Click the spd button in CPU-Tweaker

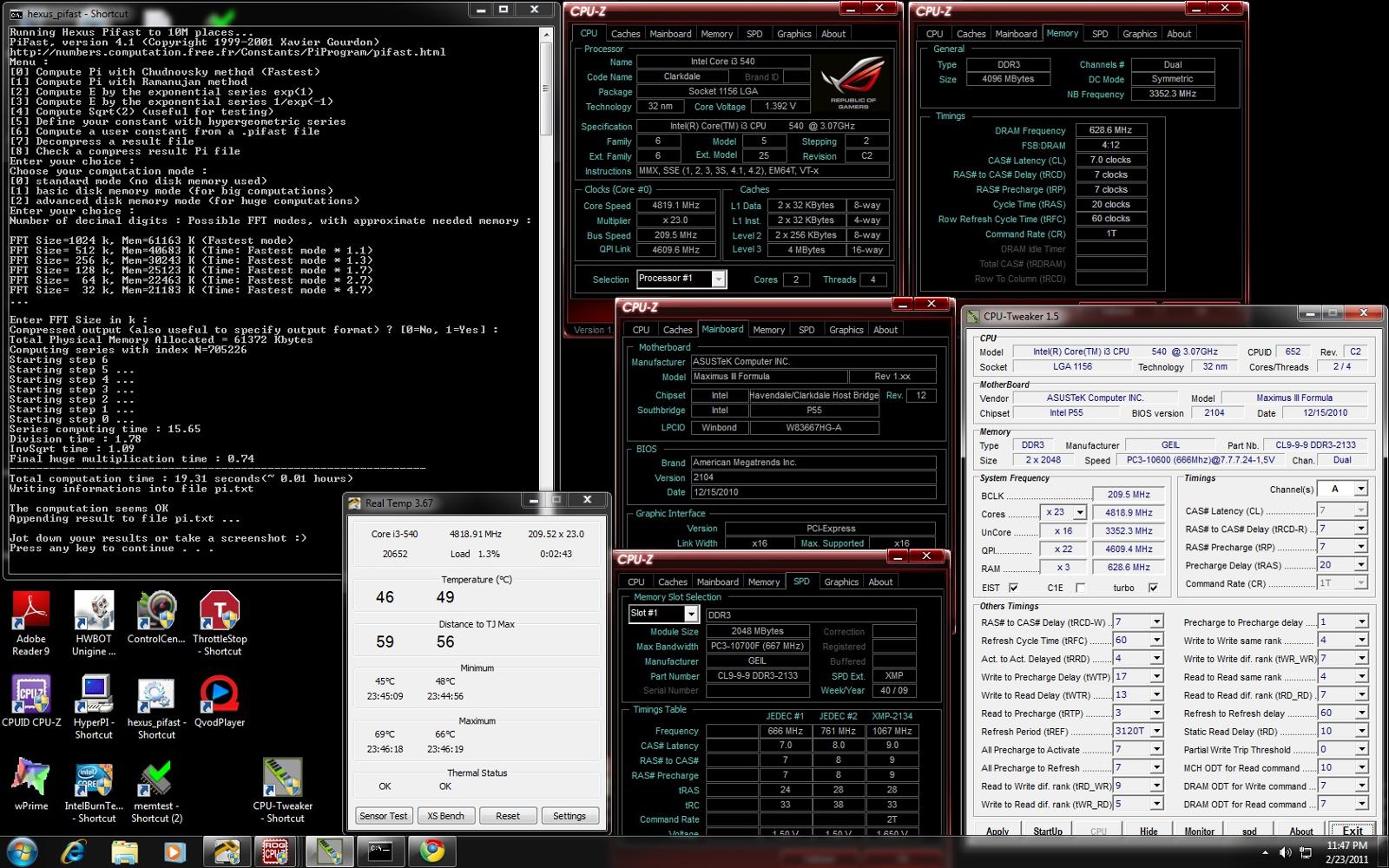[1249, 832]
